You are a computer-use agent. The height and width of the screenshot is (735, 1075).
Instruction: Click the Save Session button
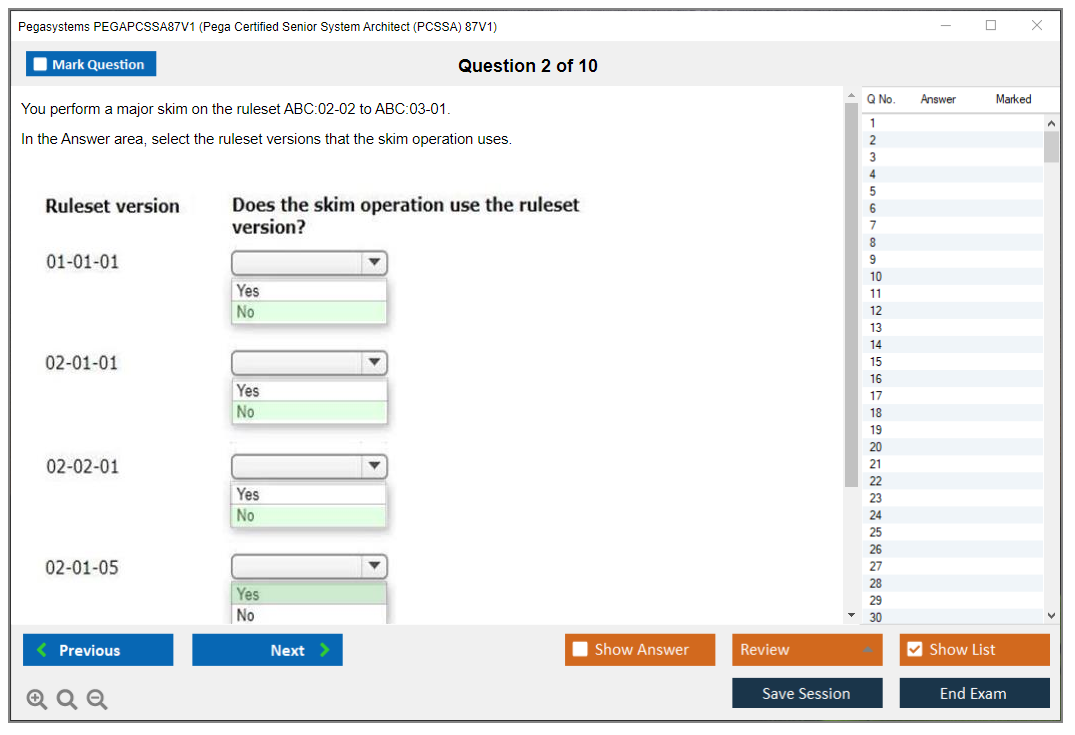(x=806, y=693)
